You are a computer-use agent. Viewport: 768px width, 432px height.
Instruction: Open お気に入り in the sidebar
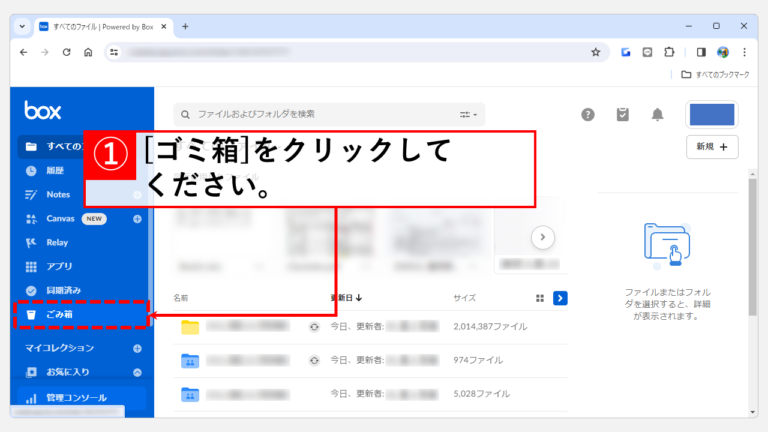(68, 372)
